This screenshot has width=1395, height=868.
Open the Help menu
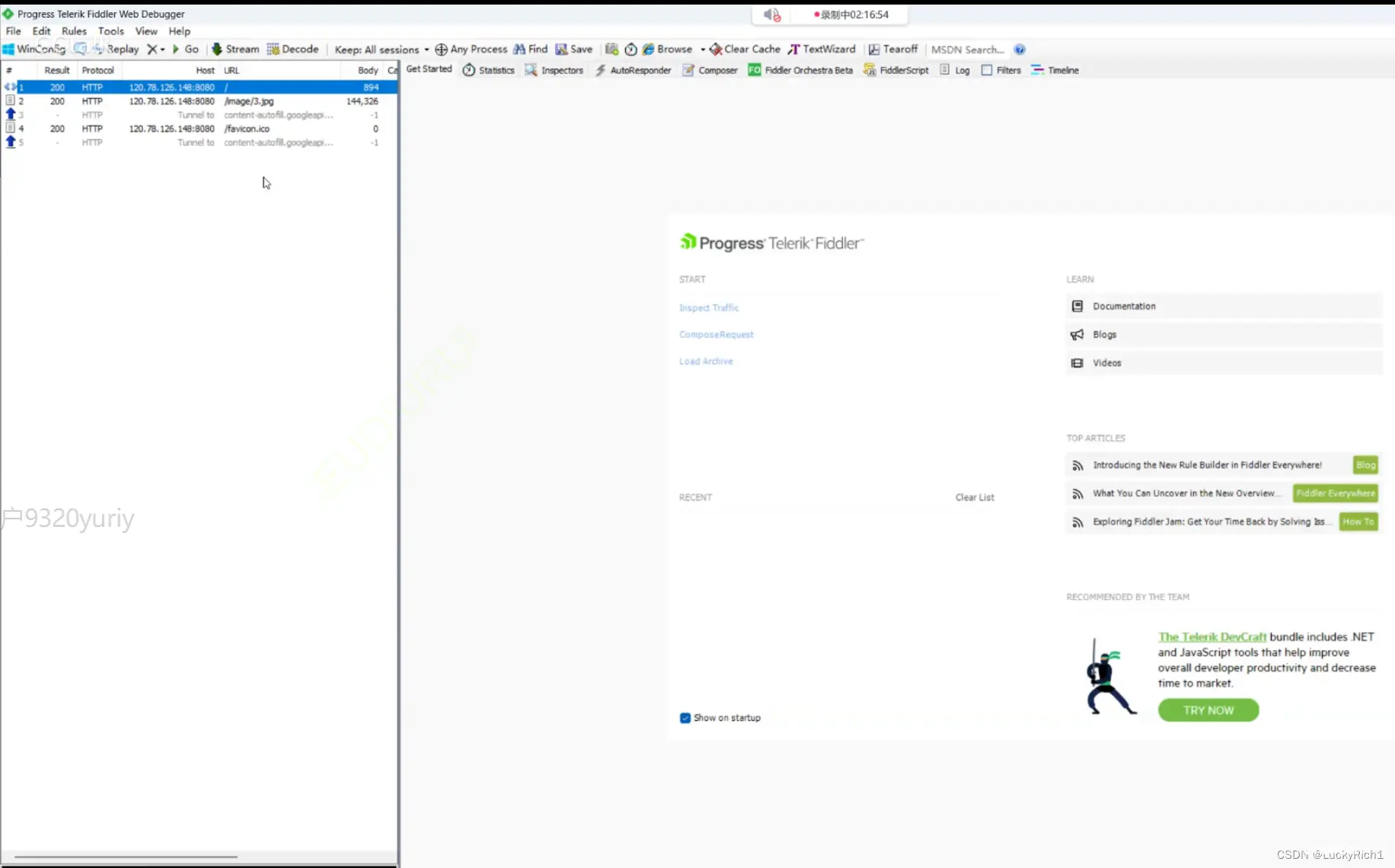coord(180,31)
